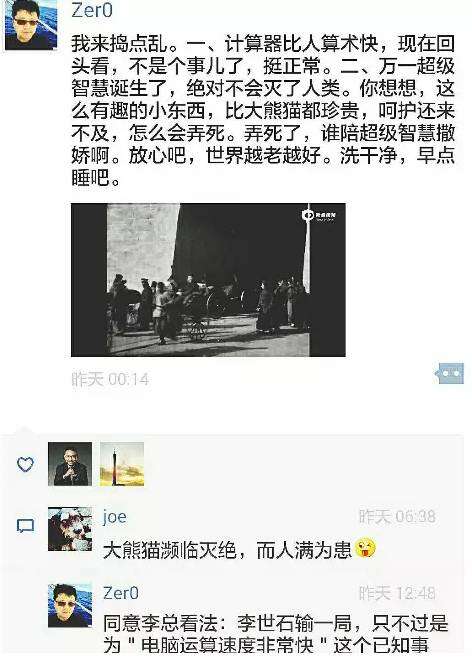View profile of liker with tower avatar
472x658 pixels.
pos(122,464)
